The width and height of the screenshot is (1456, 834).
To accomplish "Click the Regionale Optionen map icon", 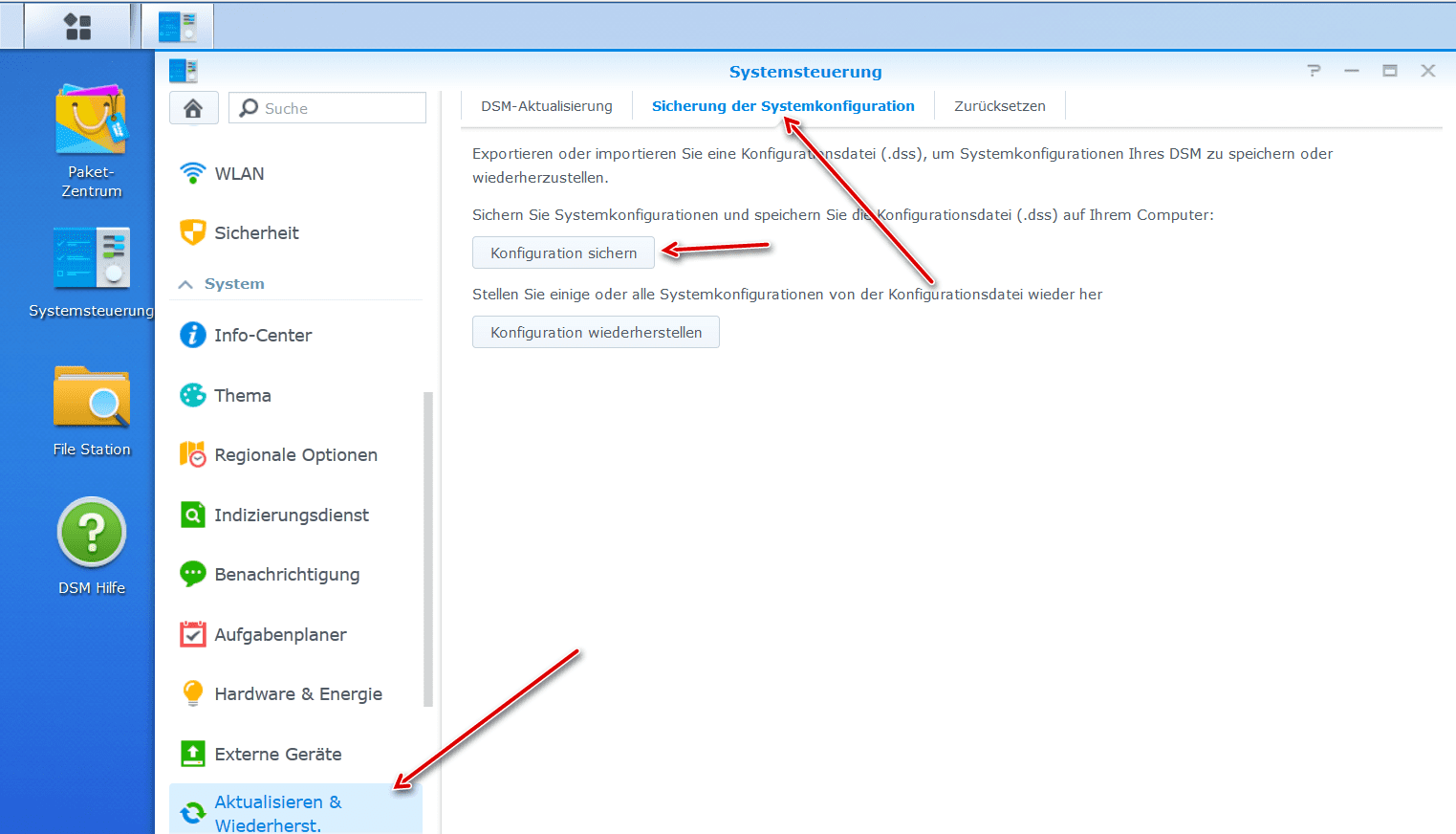I will (x=193, y=454).
